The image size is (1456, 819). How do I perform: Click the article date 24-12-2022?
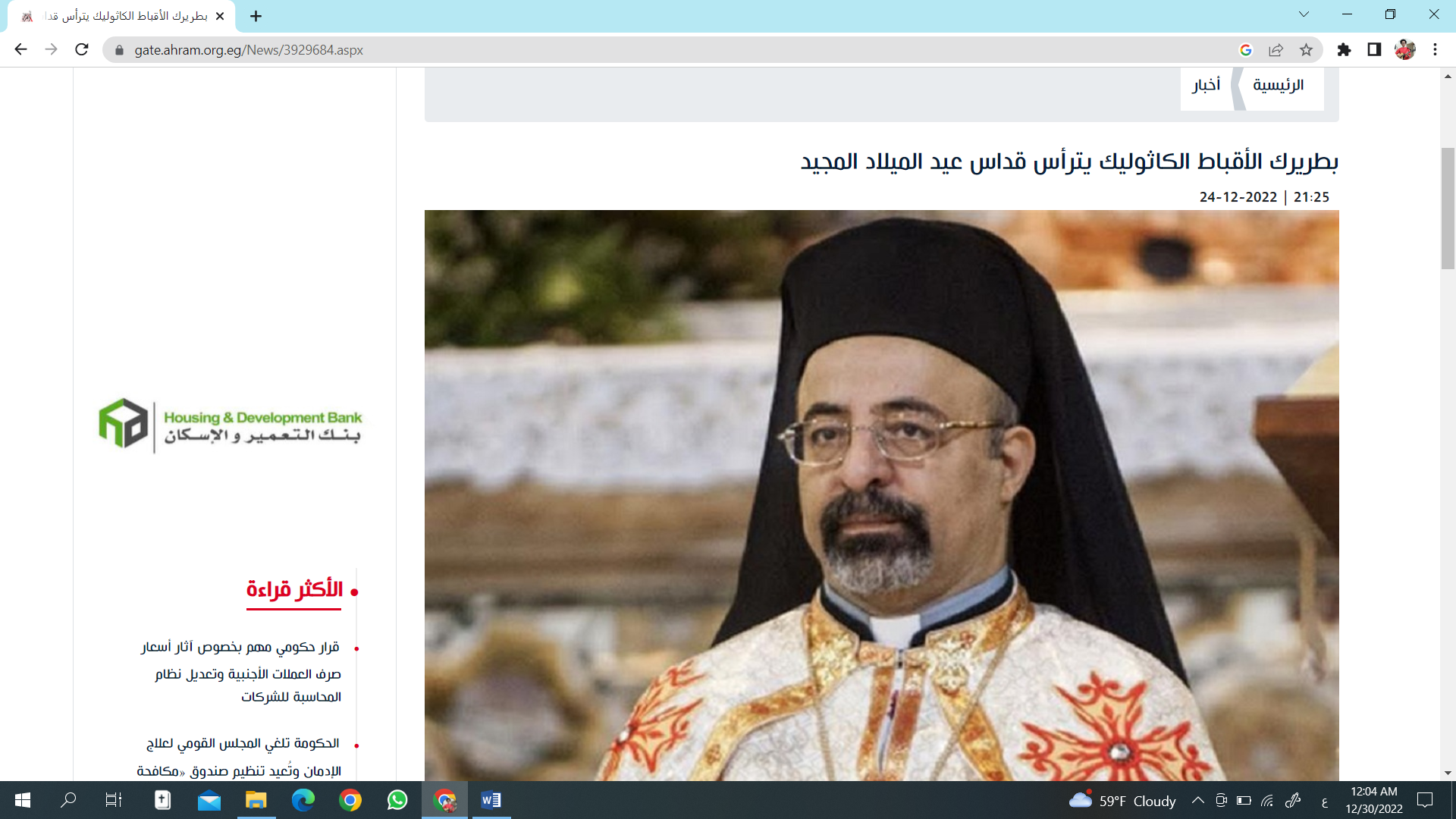(x=1238, y=197)
